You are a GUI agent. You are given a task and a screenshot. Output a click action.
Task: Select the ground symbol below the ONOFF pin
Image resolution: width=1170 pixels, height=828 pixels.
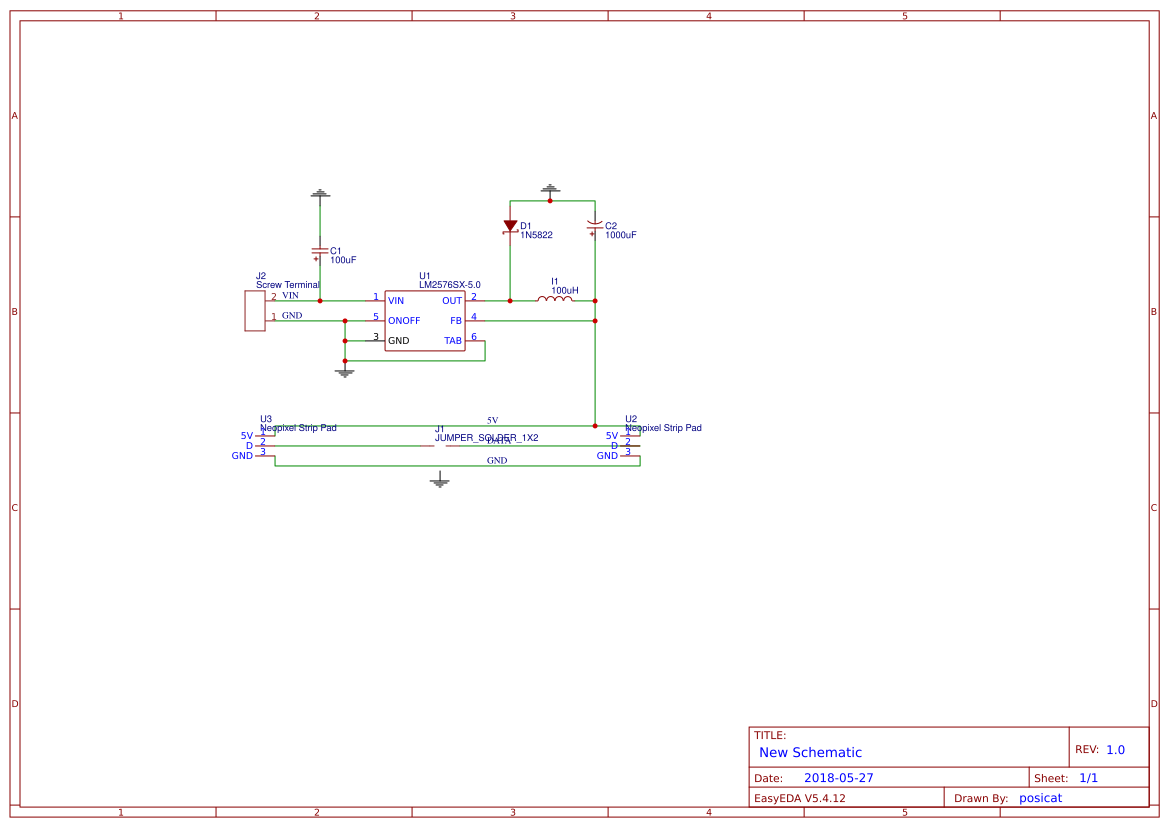345,371
